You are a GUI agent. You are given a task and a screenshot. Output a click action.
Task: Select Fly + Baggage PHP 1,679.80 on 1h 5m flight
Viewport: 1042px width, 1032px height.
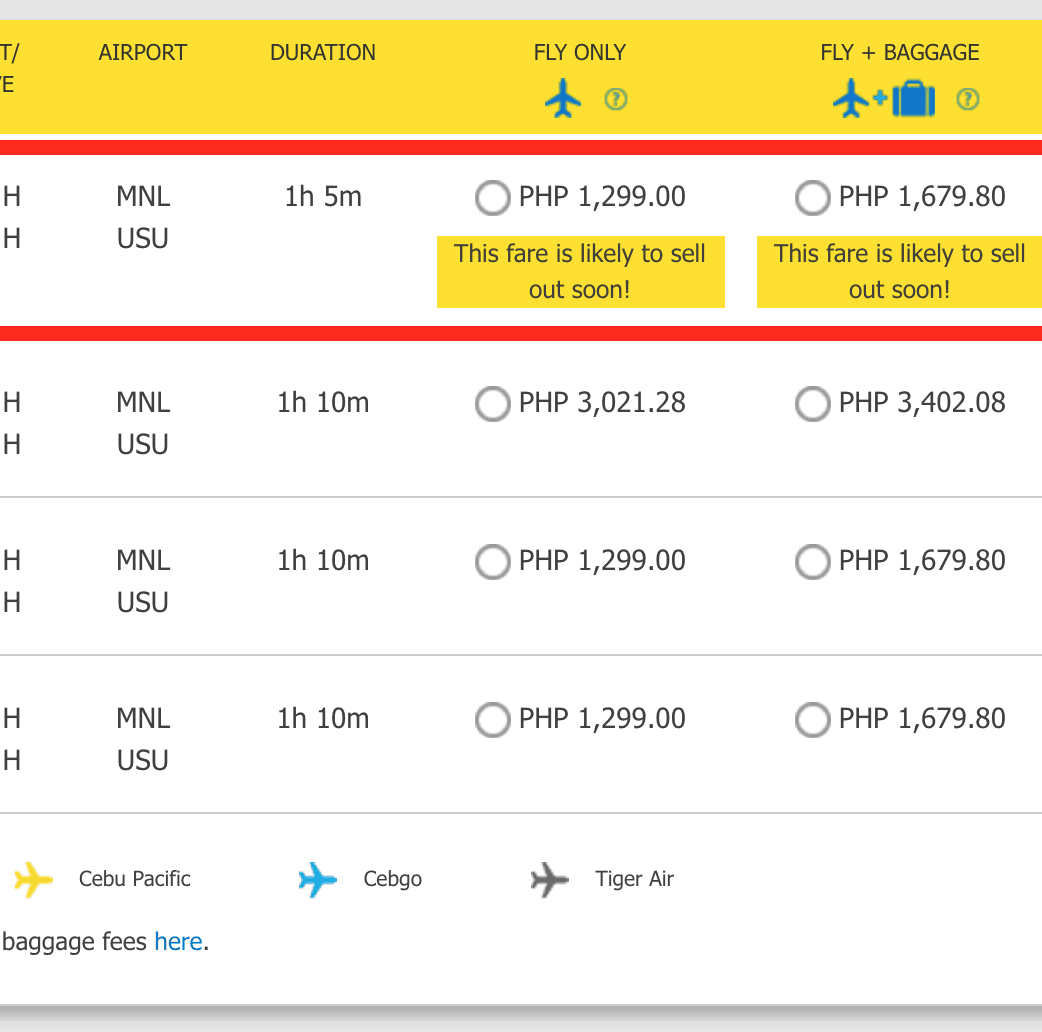[812, 198]
